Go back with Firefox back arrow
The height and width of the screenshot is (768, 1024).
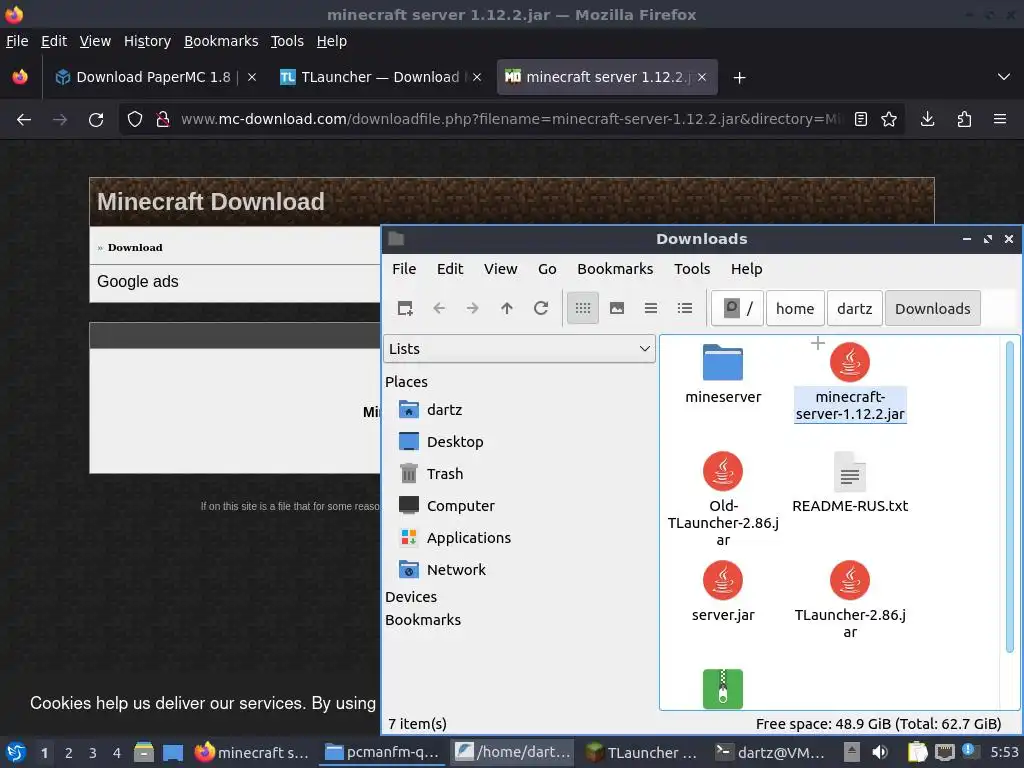click(x=24, y=120)
